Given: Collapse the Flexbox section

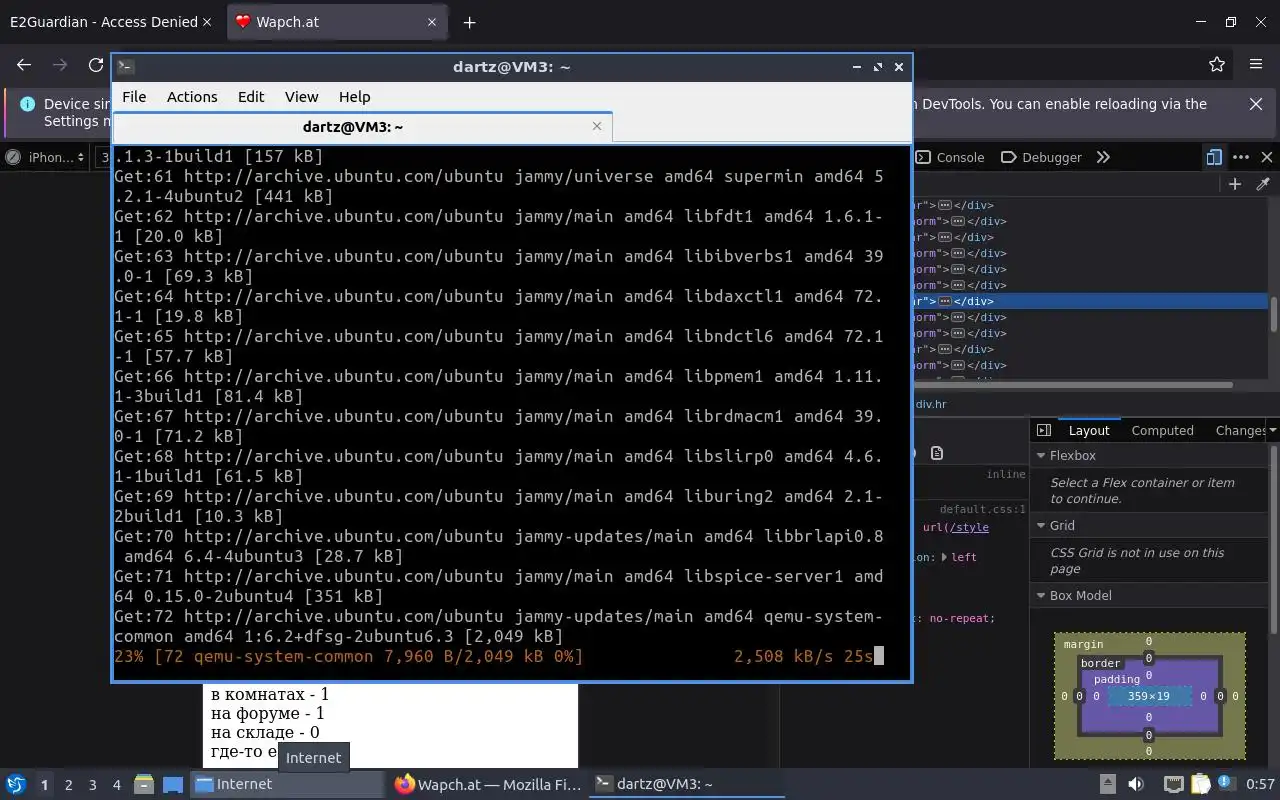Looking at the screenshot, I should [1040, 455].
